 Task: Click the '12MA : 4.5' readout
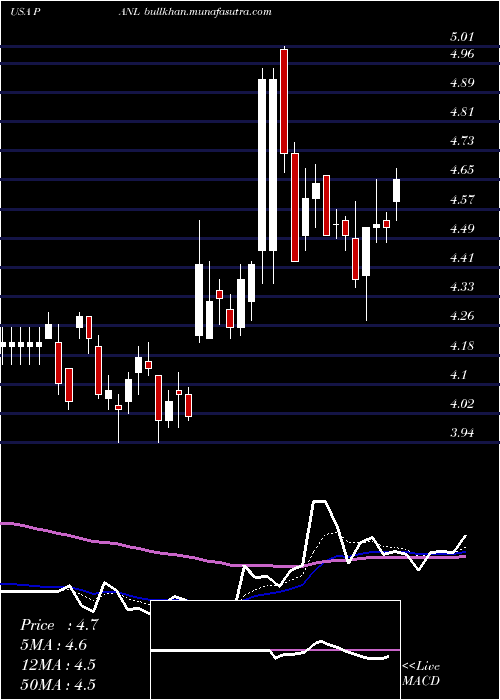pyautogui.click(x=58, y=665)
